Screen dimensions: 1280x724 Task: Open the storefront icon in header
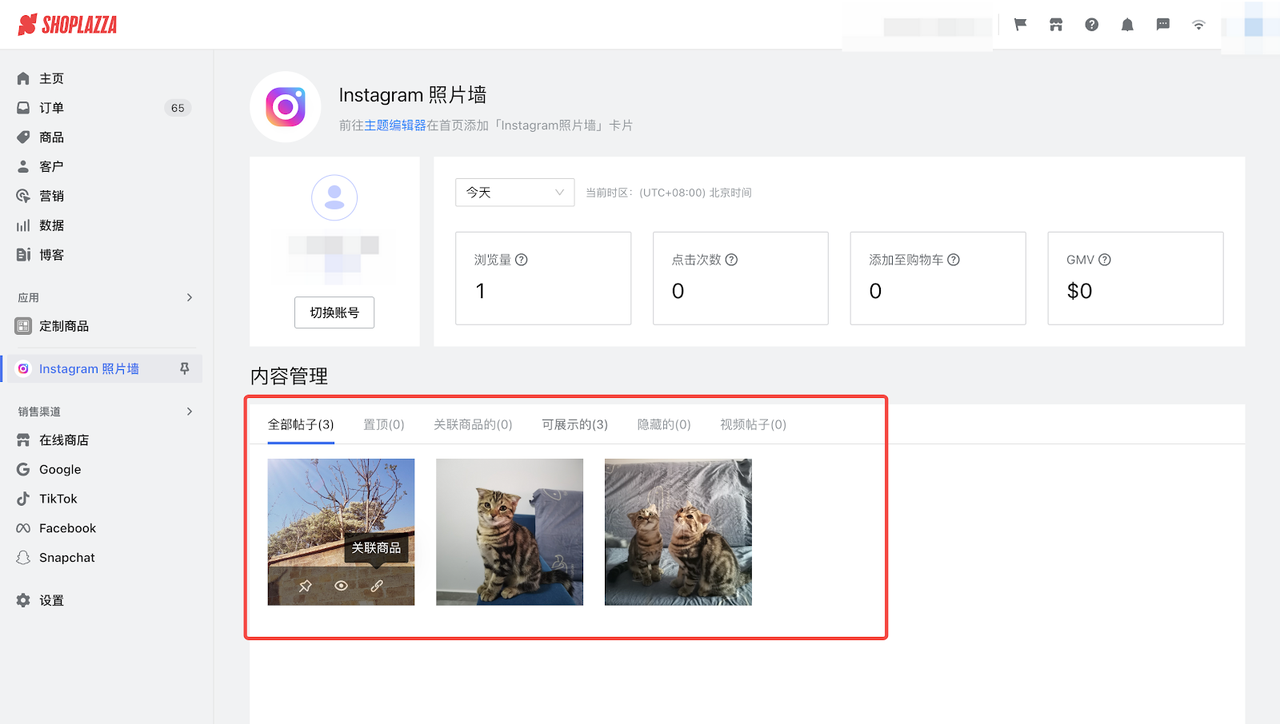1056,25
